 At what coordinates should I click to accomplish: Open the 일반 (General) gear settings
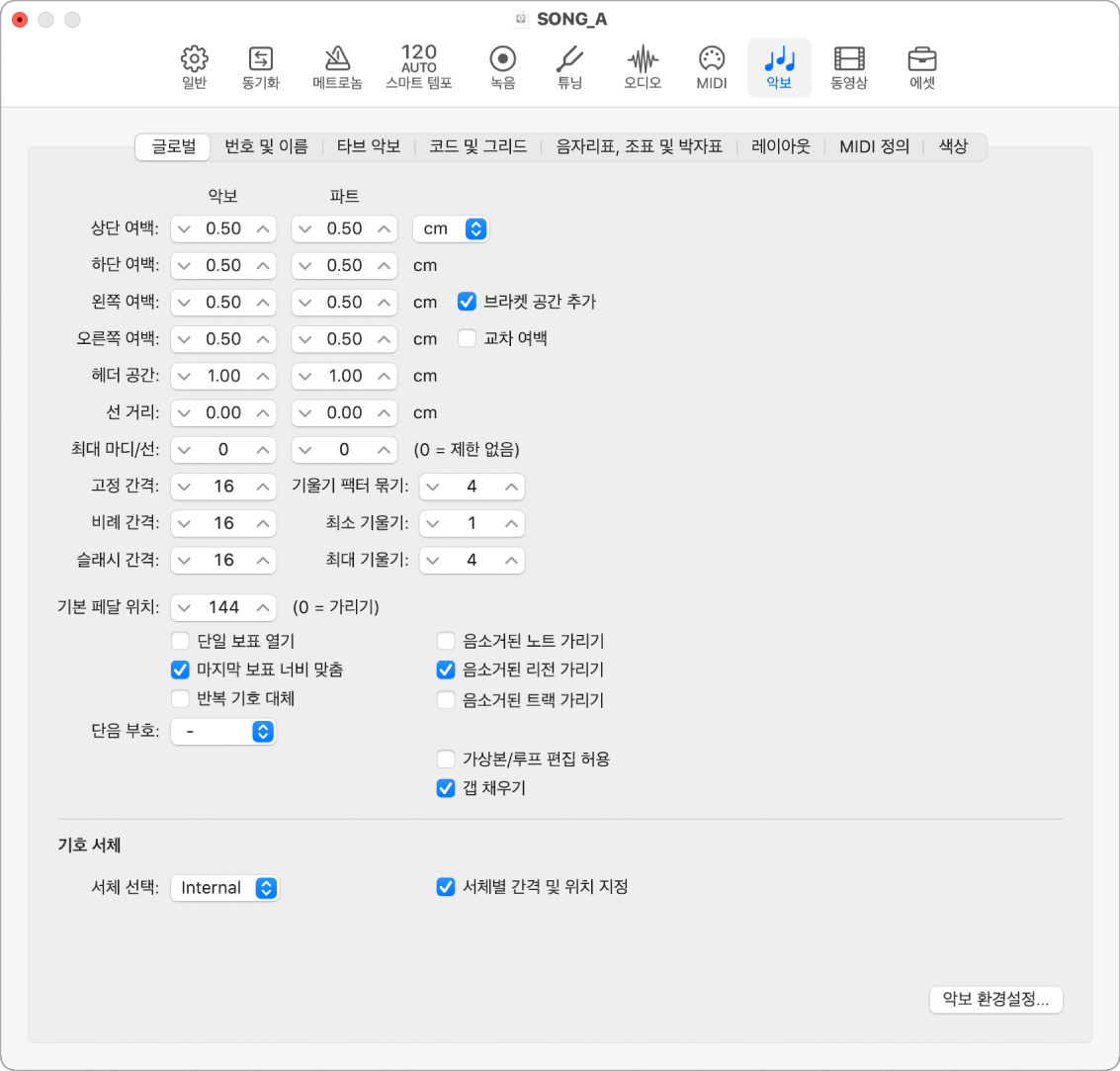pyautogui.click(x=194, y=67)
